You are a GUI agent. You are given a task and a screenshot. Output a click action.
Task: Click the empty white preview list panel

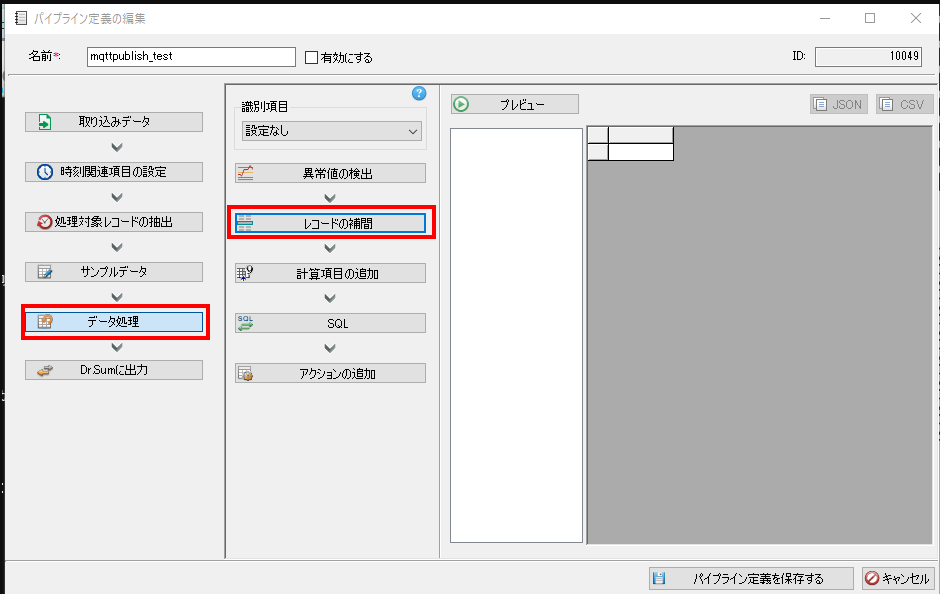516,335
